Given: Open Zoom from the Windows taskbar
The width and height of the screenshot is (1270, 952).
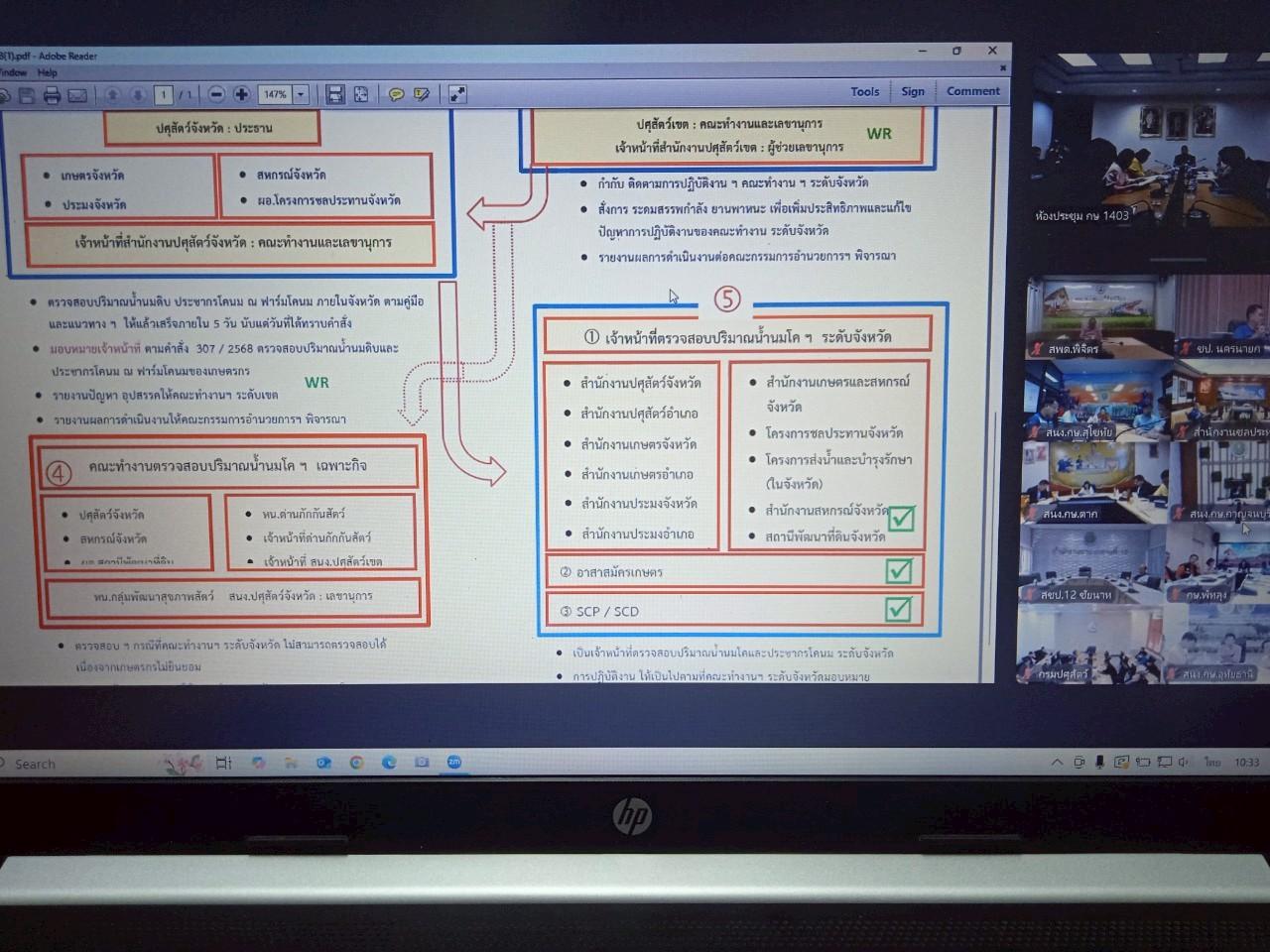Looking at the screenshot, I should [454, 762].
